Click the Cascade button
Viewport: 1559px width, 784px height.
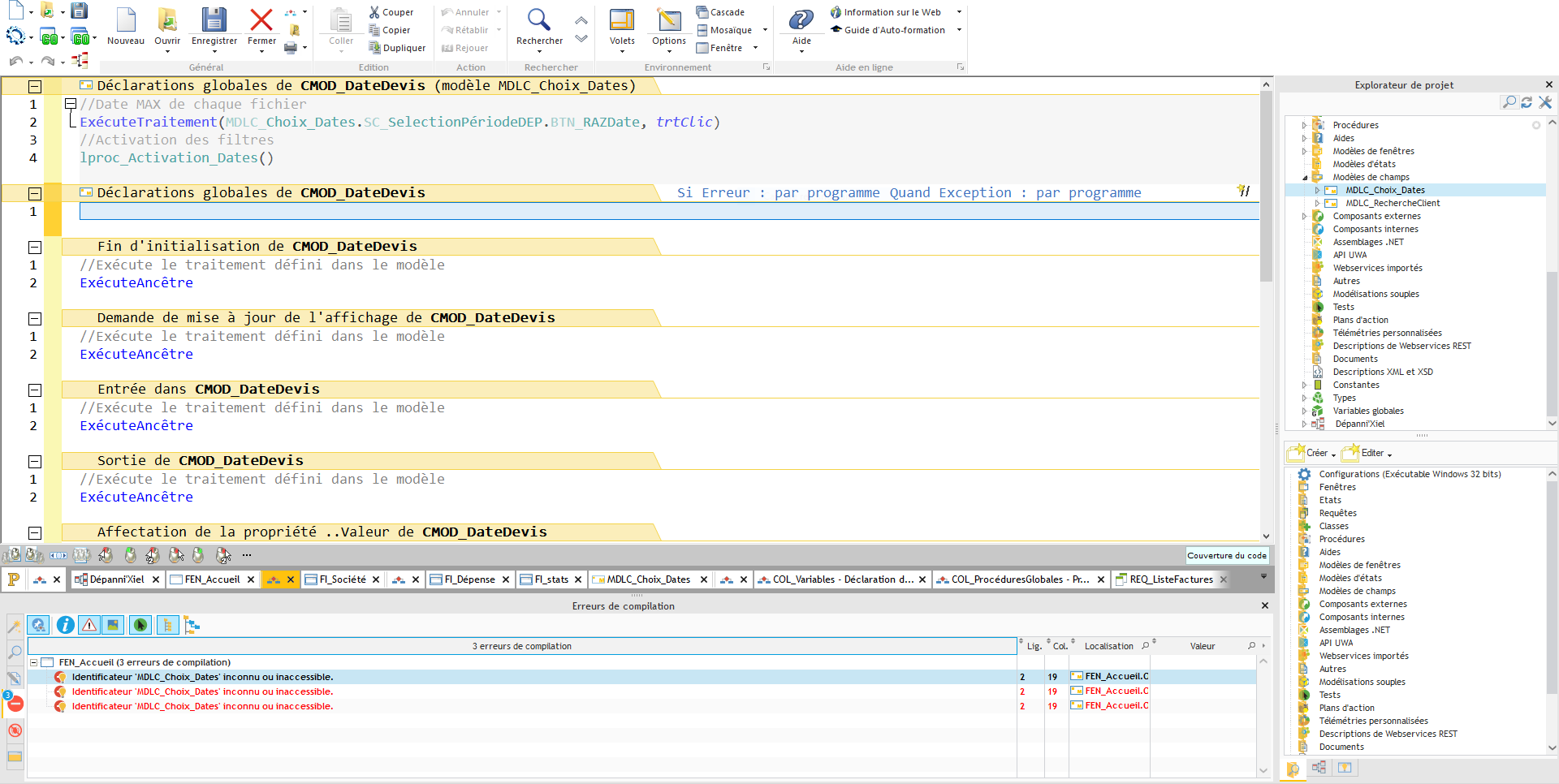coord(720,12)
